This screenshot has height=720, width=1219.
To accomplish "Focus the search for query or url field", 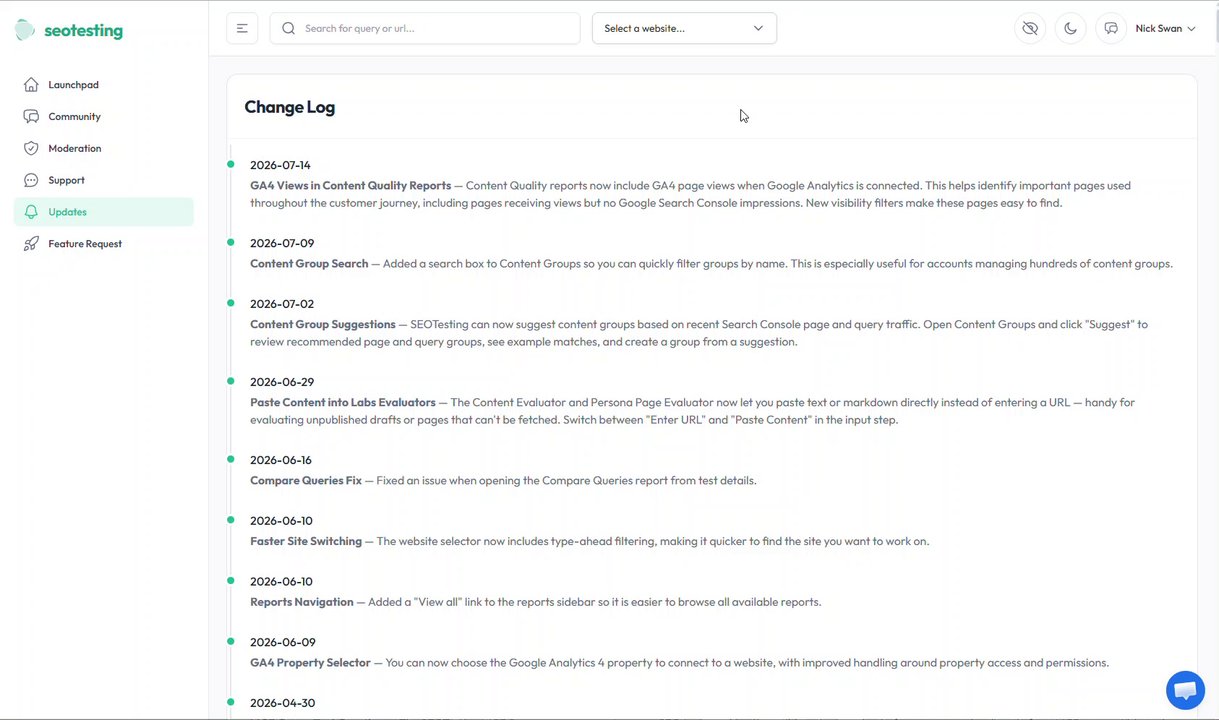I will click(425, 28).
